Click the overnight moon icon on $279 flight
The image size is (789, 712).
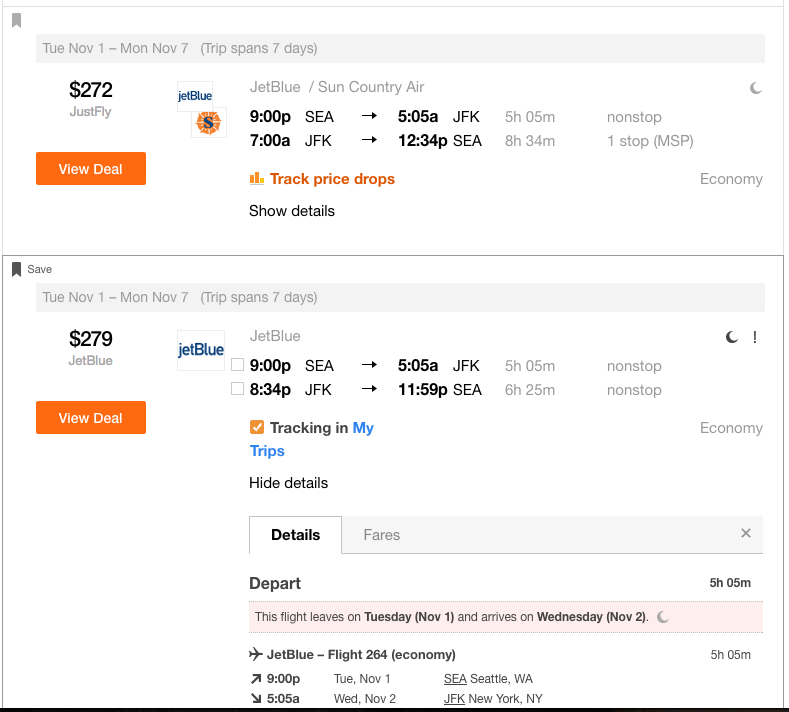coord(732,337)
